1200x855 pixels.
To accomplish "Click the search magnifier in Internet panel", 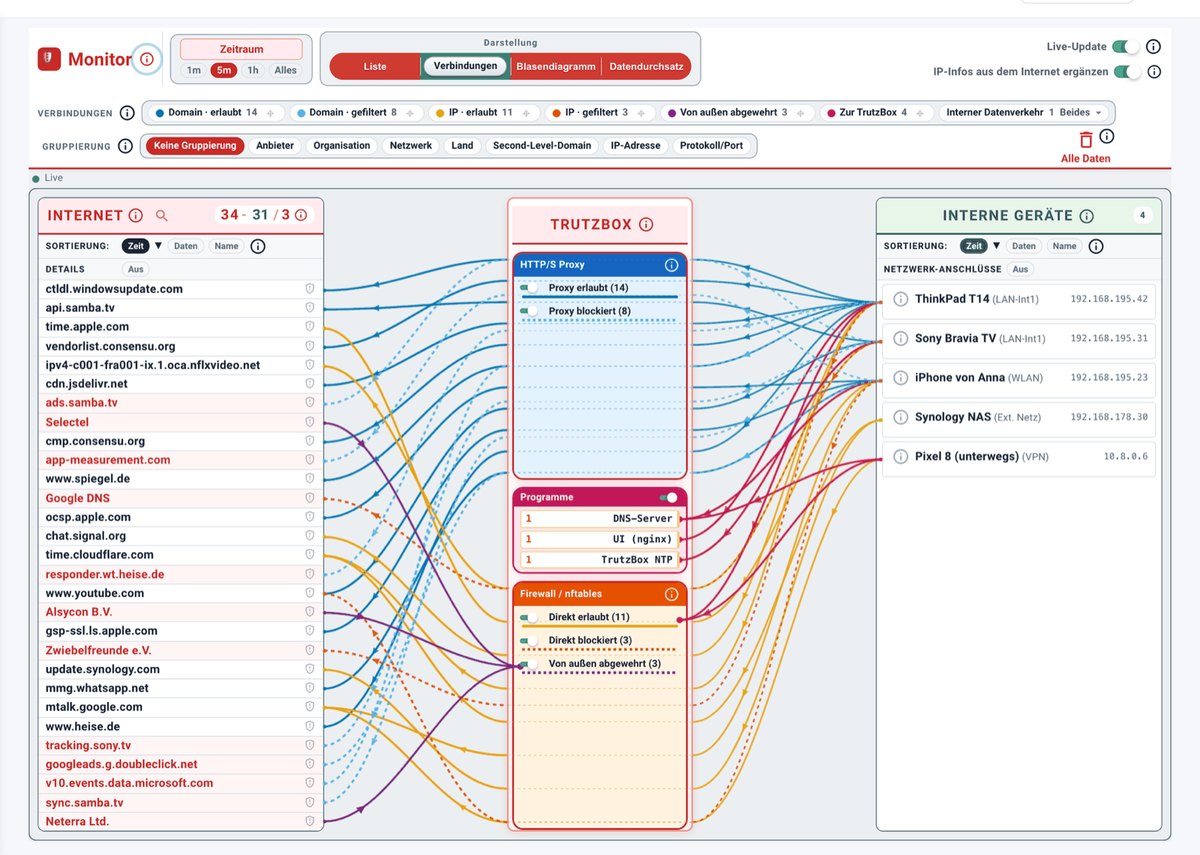I will [162, 215].
